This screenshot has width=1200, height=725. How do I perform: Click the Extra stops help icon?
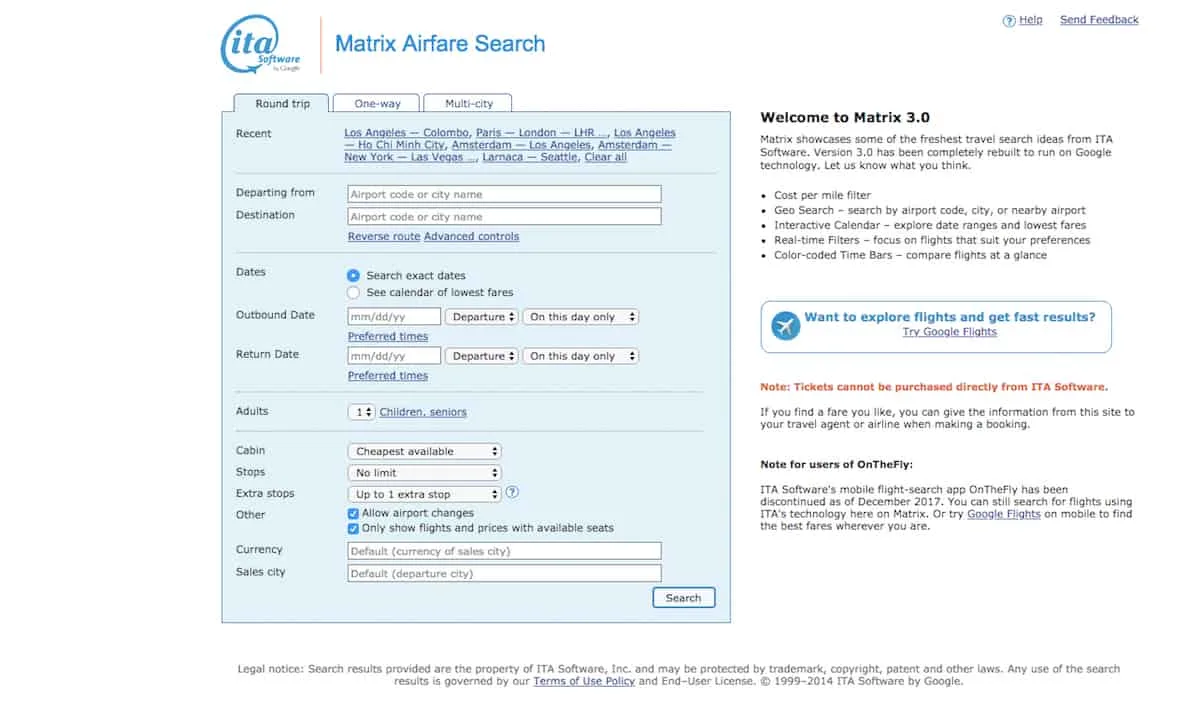coord(512,493)
